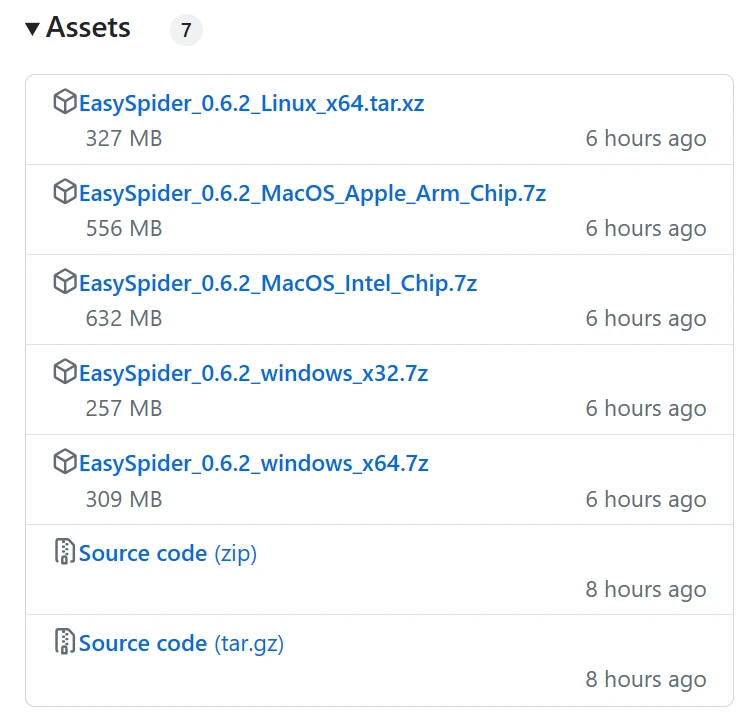Viewport: 751px width, 723px height.
Task: Collapse the Assets section triangle
Action: coord(32,29)
